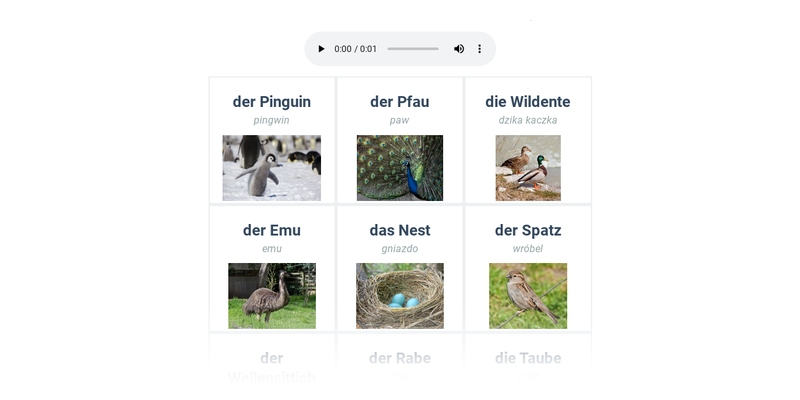Select the das Nest heading
800x400 pixels.
pyautogui.click(x=400, y=230)
